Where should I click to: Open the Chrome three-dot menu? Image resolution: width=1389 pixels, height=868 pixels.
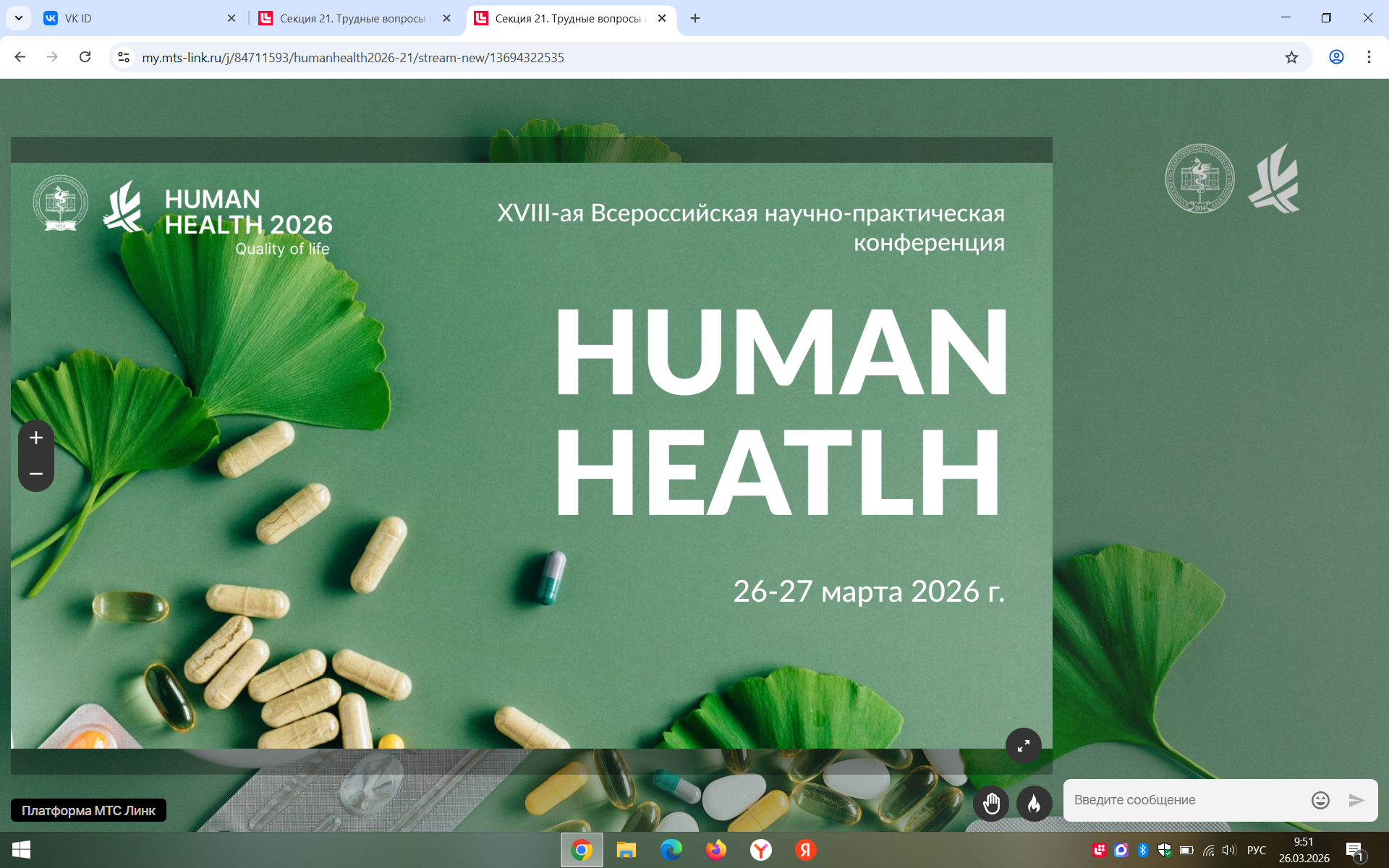click(x=1369, y=57)
